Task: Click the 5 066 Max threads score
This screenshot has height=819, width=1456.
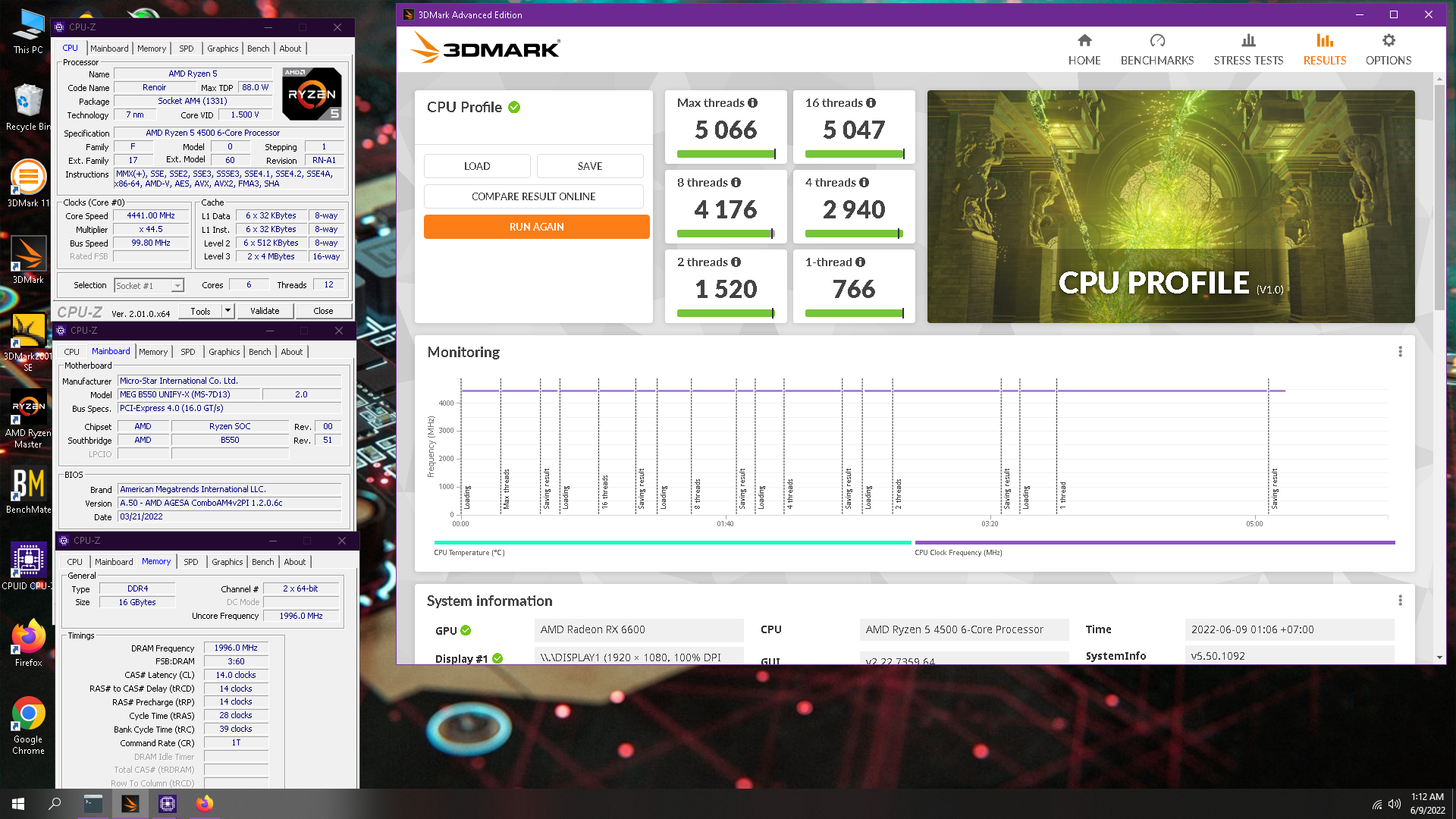Action: pyautogui.click(x=726, y=130)
